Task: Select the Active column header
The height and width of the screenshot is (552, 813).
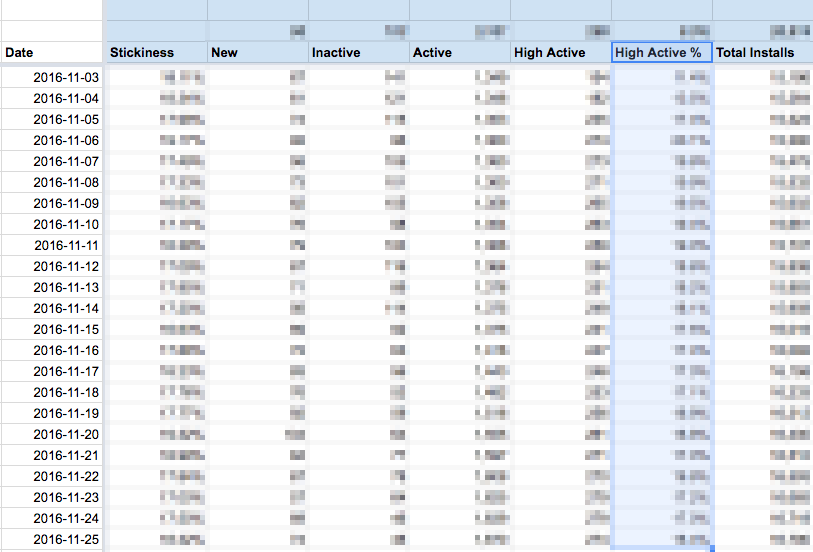Action: tap(460, 52)
